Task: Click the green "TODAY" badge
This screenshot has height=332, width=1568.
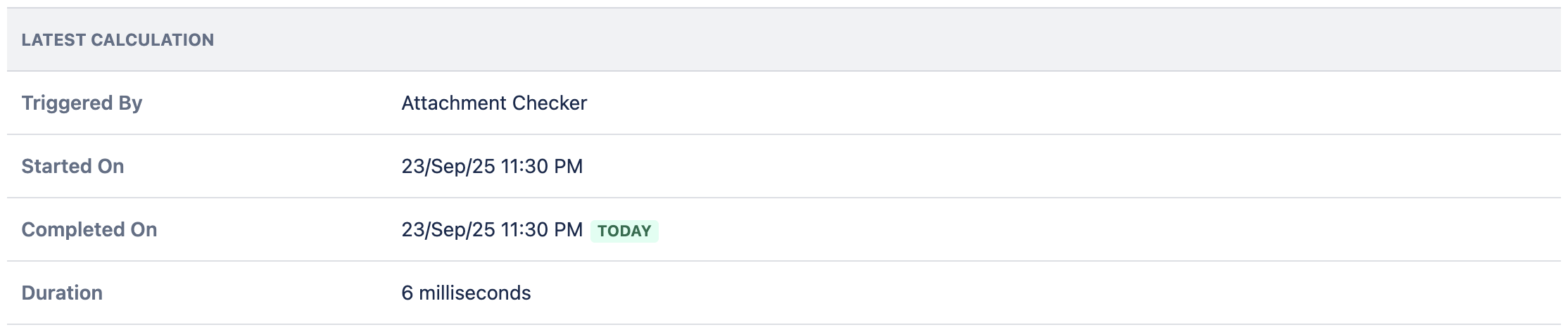Action: [x=624, y=231]
